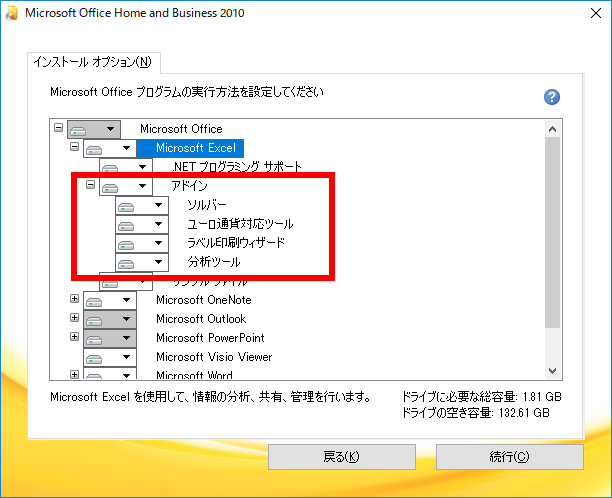The width and height of the screenshot is (612, 498).
Task: Click the Office installer title bar icon
Action: tap(11, 13)
